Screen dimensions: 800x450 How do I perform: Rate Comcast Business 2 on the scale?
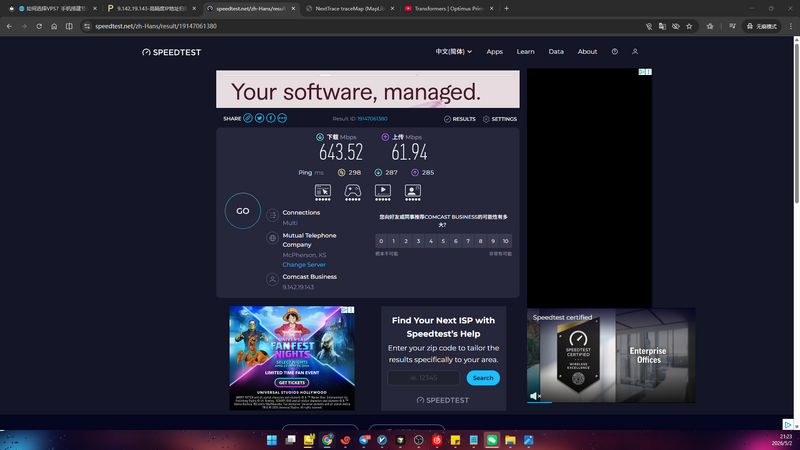coord(406,241)
